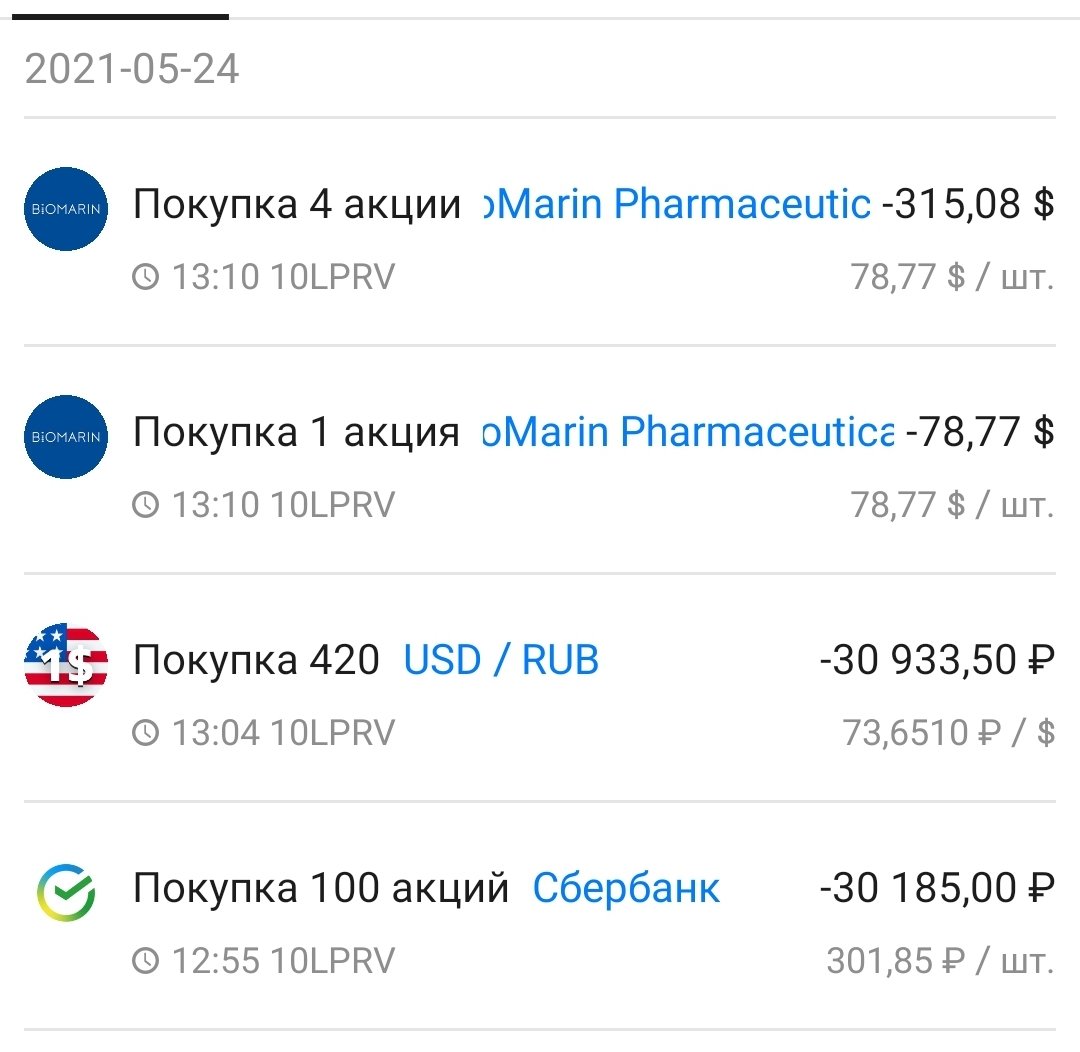
Task: Click the BioMarin logo on the first purchase
Action: [x=65, y=210]
